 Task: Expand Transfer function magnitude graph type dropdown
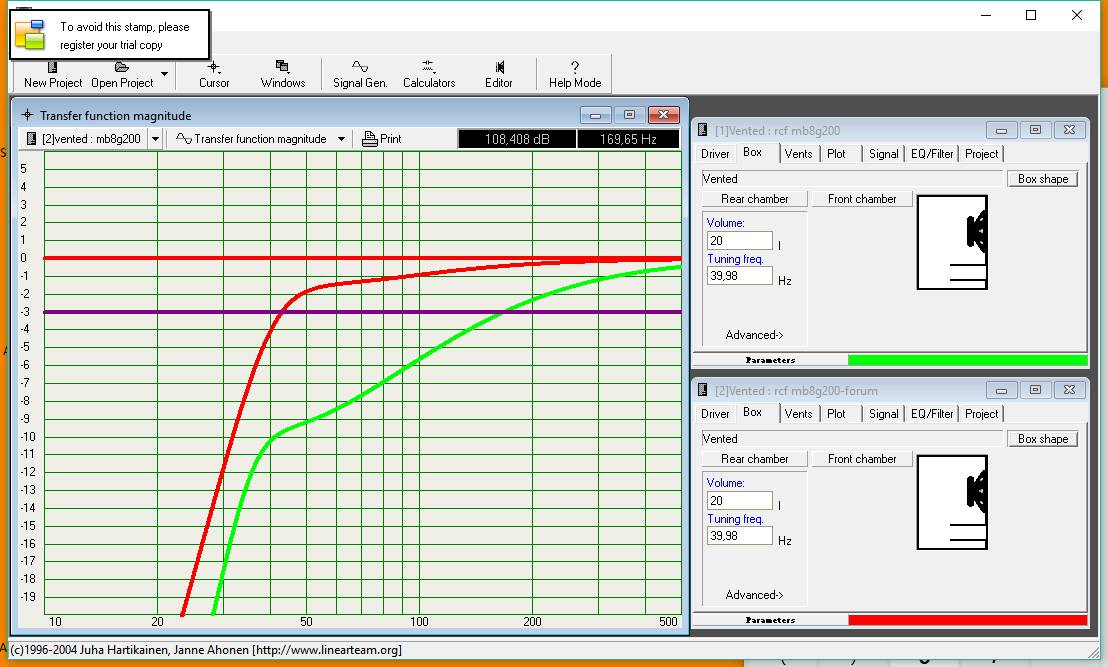tap(341, 139)
